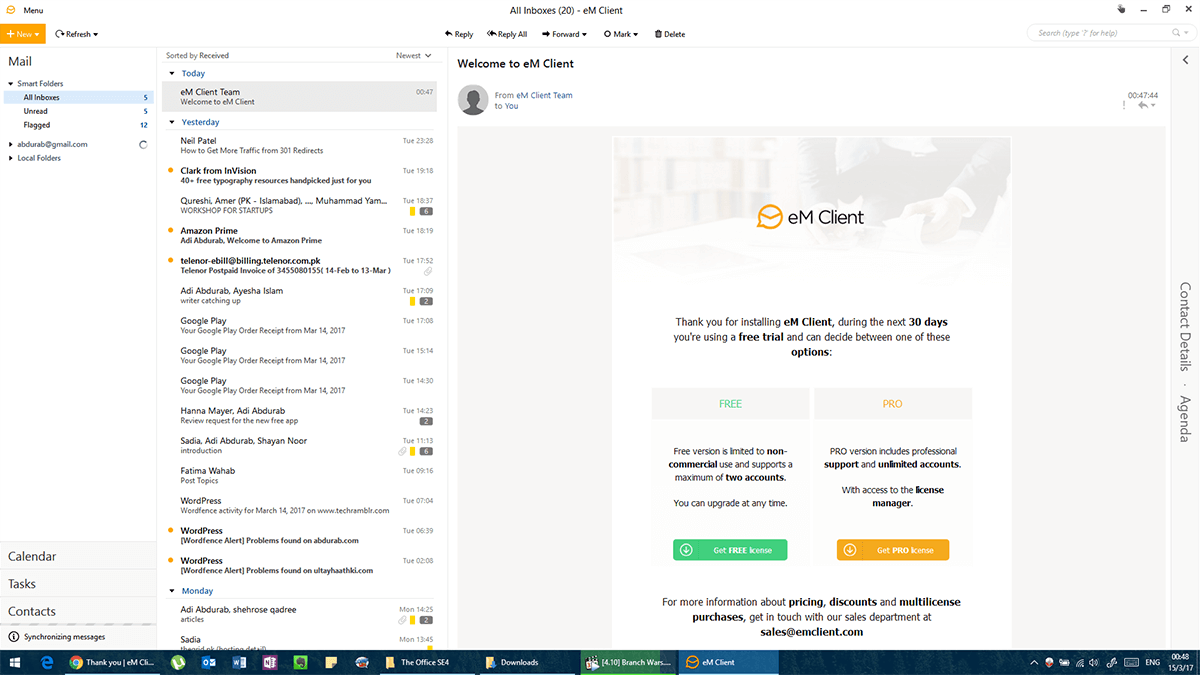Click the download icon on Get PRO license

(850, 550)
